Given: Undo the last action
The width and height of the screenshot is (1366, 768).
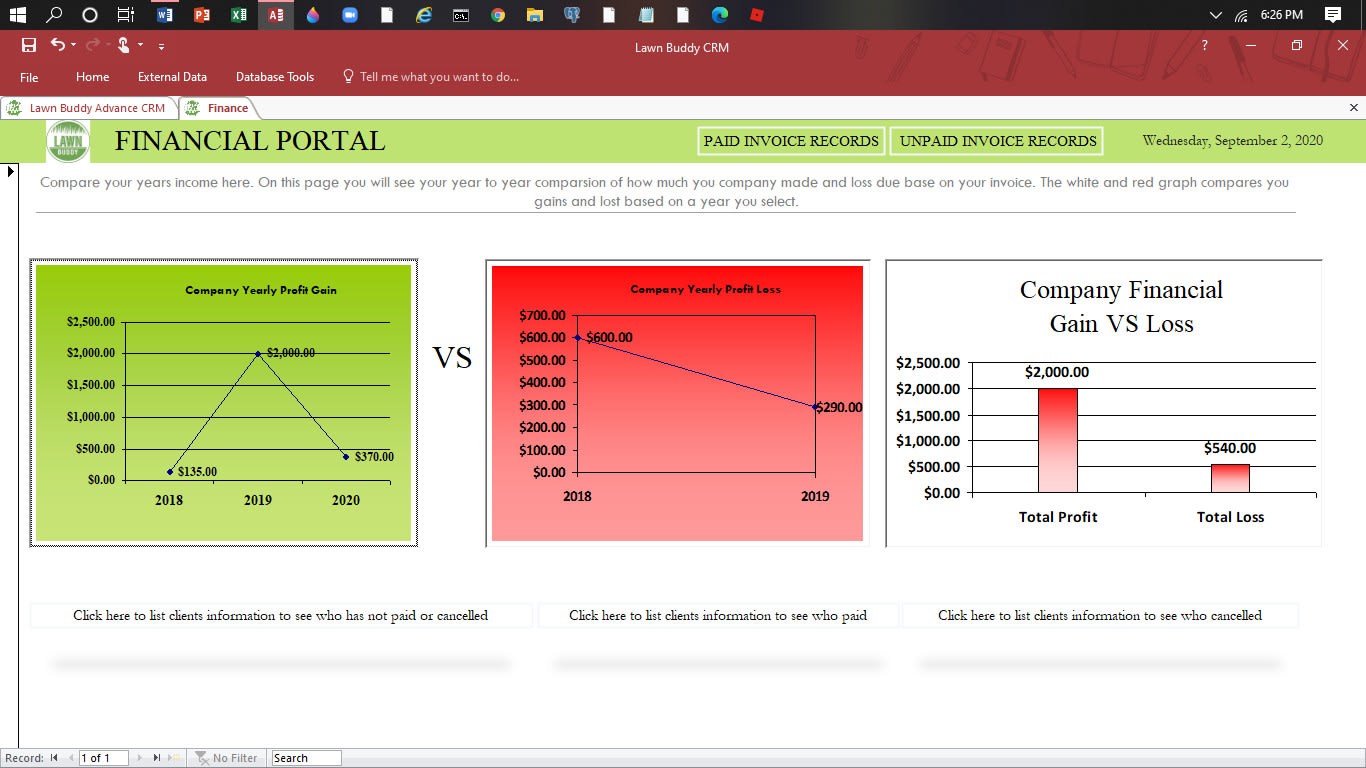Looking at the screenshot, I should pyautogui.click(x=58, y=45).
